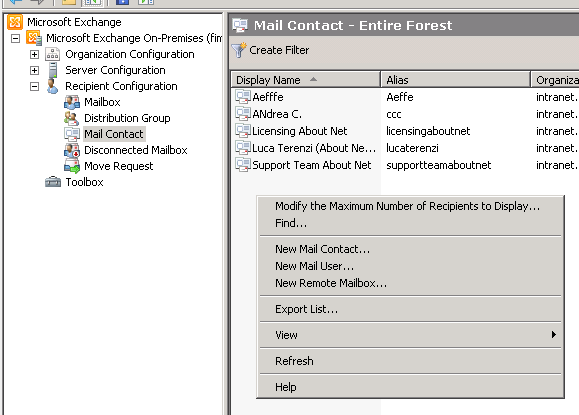The height and width of the screenshot is (415, 579).
Task: Select the ANdrea C. display name
Action: [277, 114]
